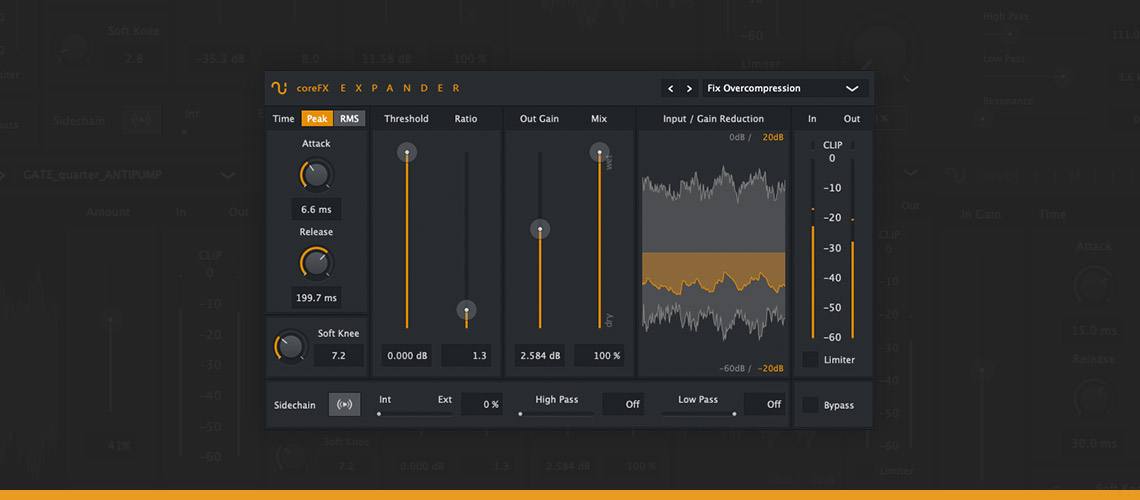Click the Low Pass Off value field

pyautogui.click(x=765, y=404)
